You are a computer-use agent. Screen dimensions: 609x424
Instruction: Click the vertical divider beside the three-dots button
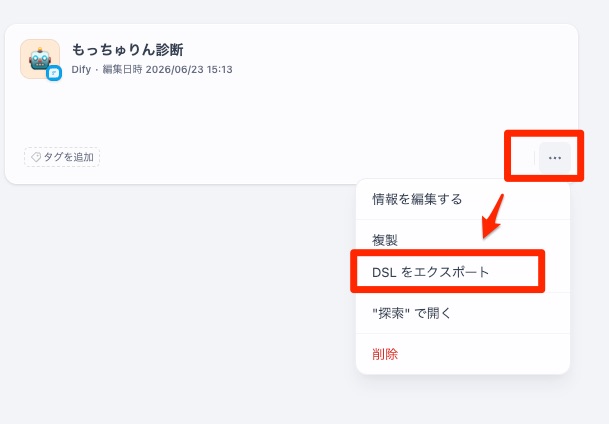(534, 158)
